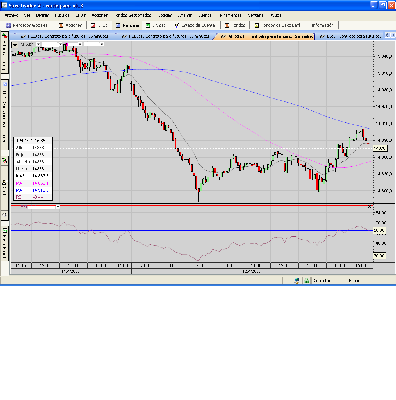Select the red horizontal line atop the indicator panel
Image resolution: width=396 pixels, height=400 pixels.
click(x=192, y=205)
